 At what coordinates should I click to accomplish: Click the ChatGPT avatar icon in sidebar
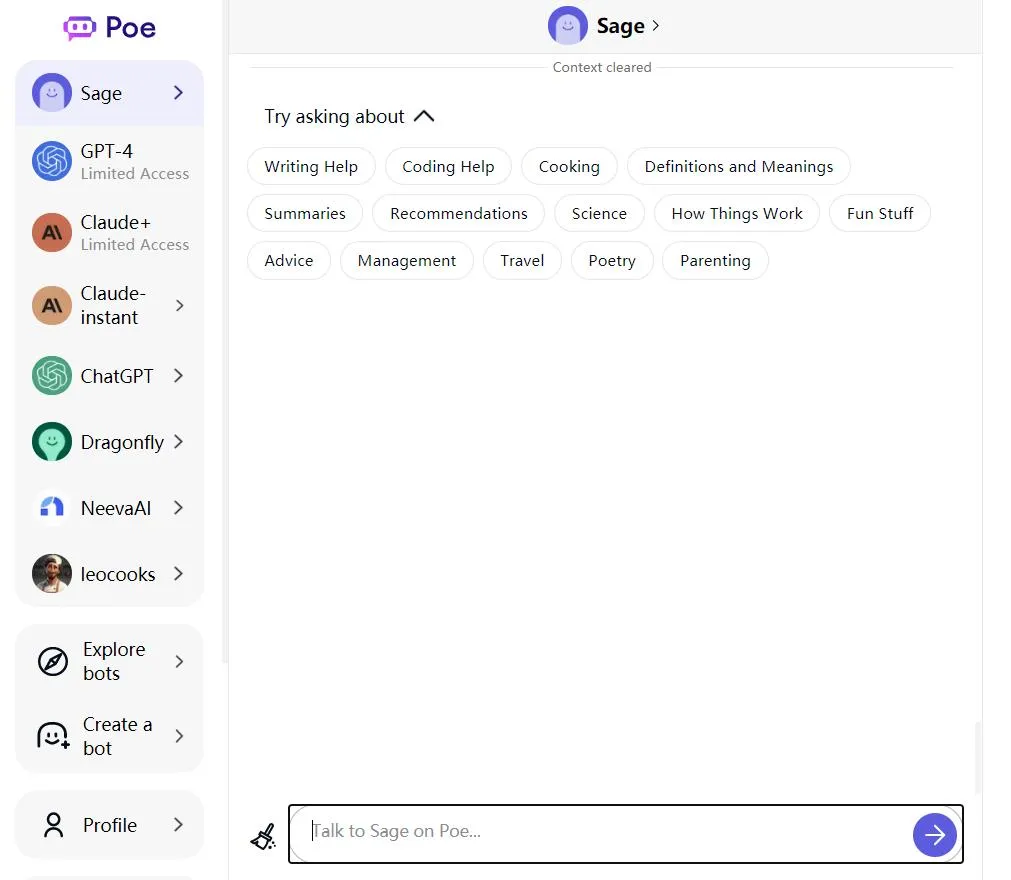click(52, 376)
